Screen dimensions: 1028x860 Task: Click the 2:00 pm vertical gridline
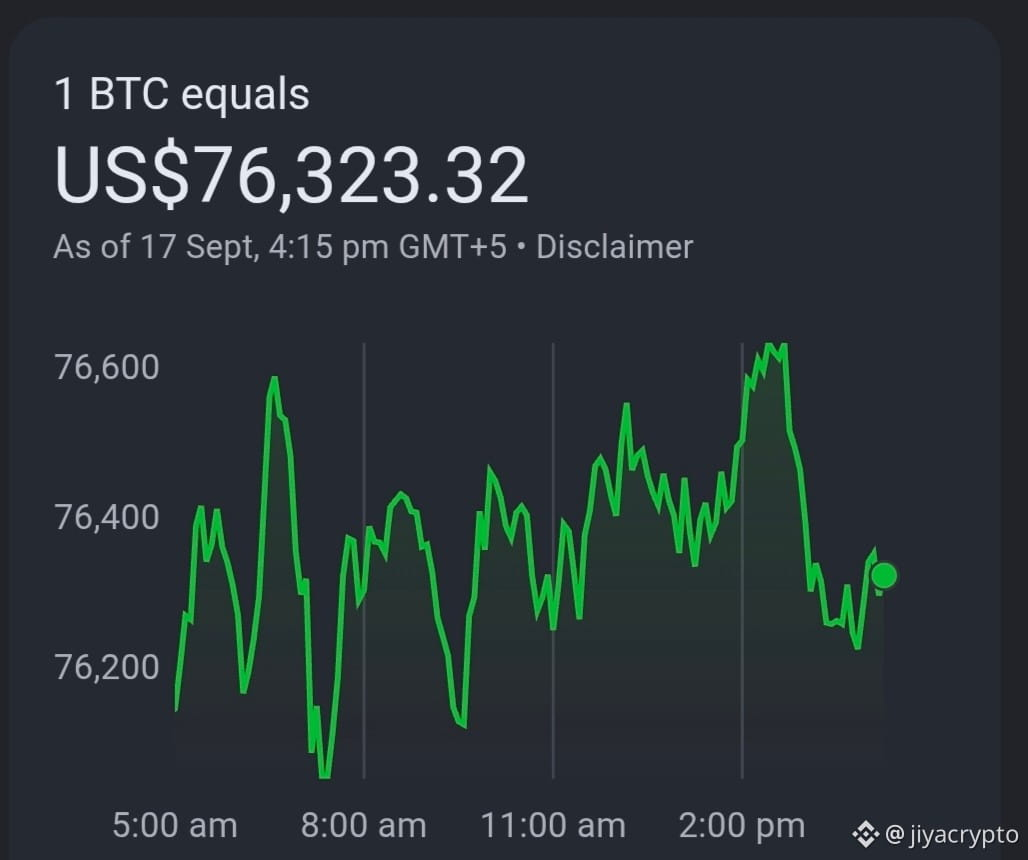tap(741, 560)
